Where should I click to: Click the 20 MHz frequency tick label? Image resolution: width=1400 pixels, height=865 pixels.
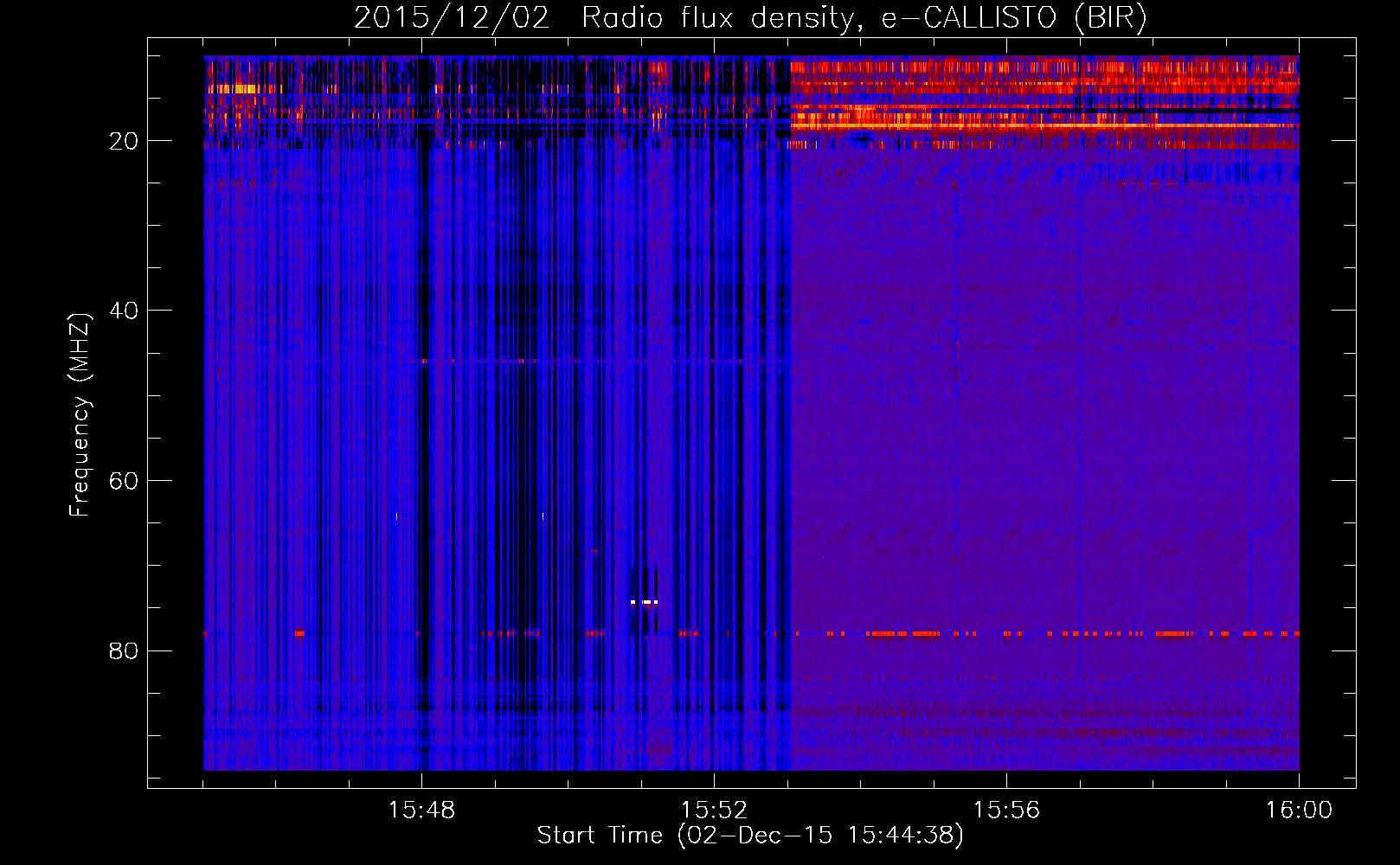[124, 141]
